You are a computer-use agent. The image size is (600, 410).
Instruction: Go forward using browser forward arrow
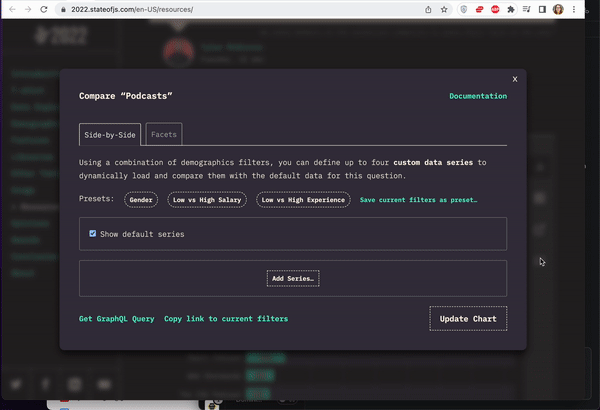coord(28,9)
